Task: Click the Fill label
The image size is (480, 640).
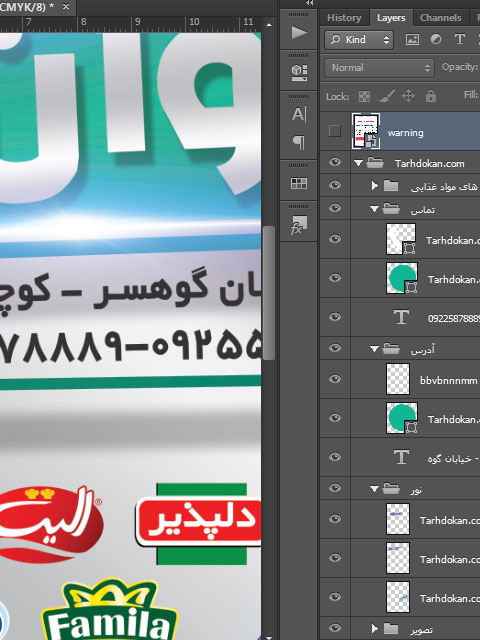Action: point(471,95)
